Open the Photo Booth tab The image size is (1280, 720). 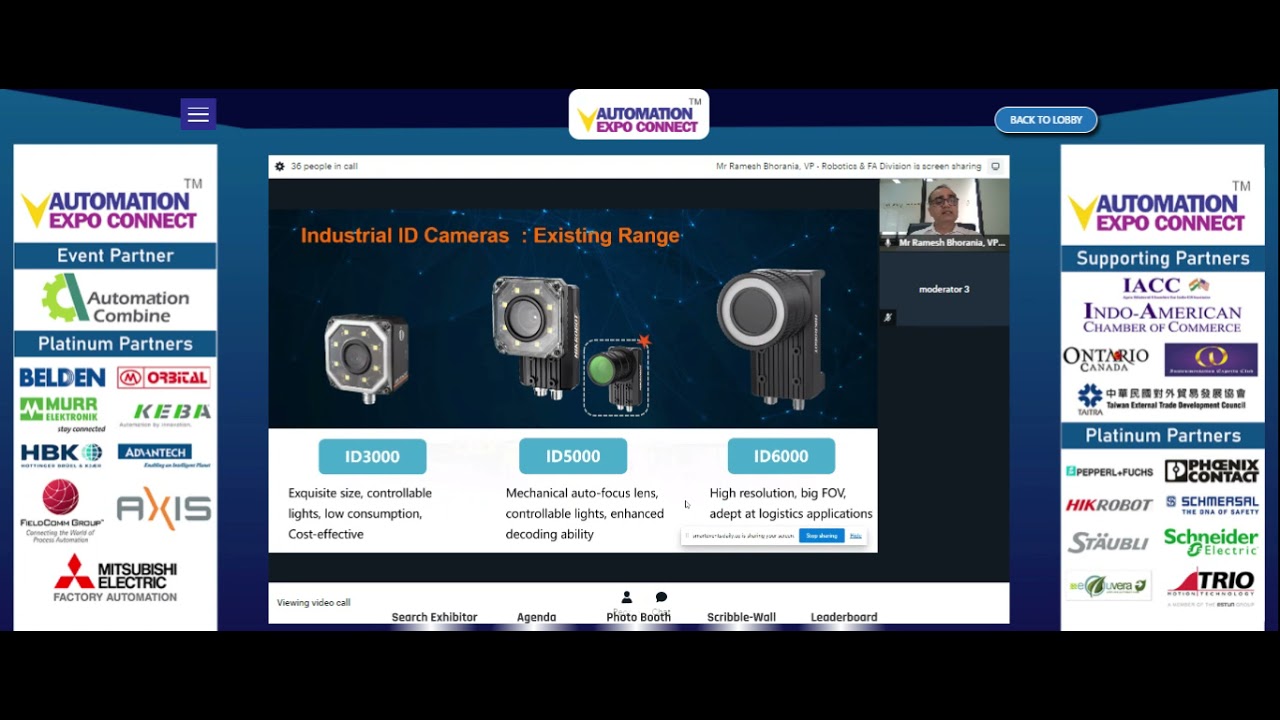coord(638,617)
